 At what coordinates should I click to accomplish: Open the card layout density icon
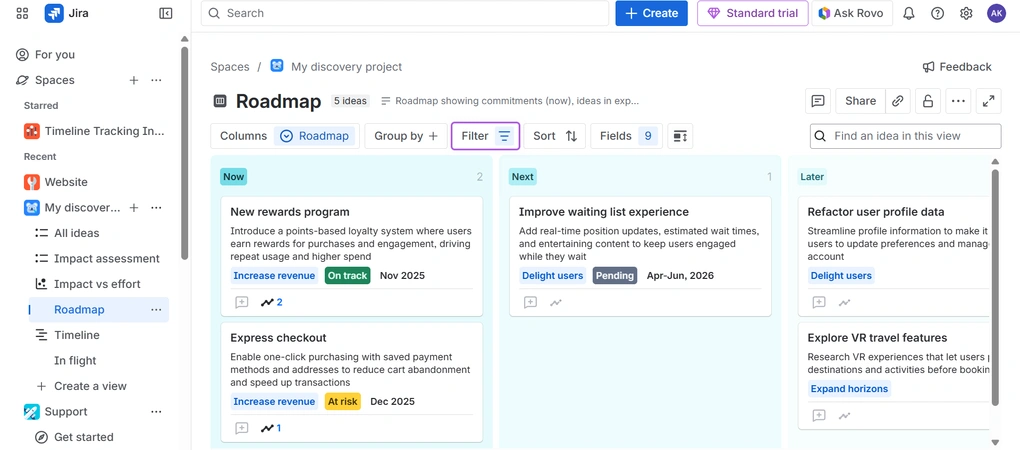680,136
